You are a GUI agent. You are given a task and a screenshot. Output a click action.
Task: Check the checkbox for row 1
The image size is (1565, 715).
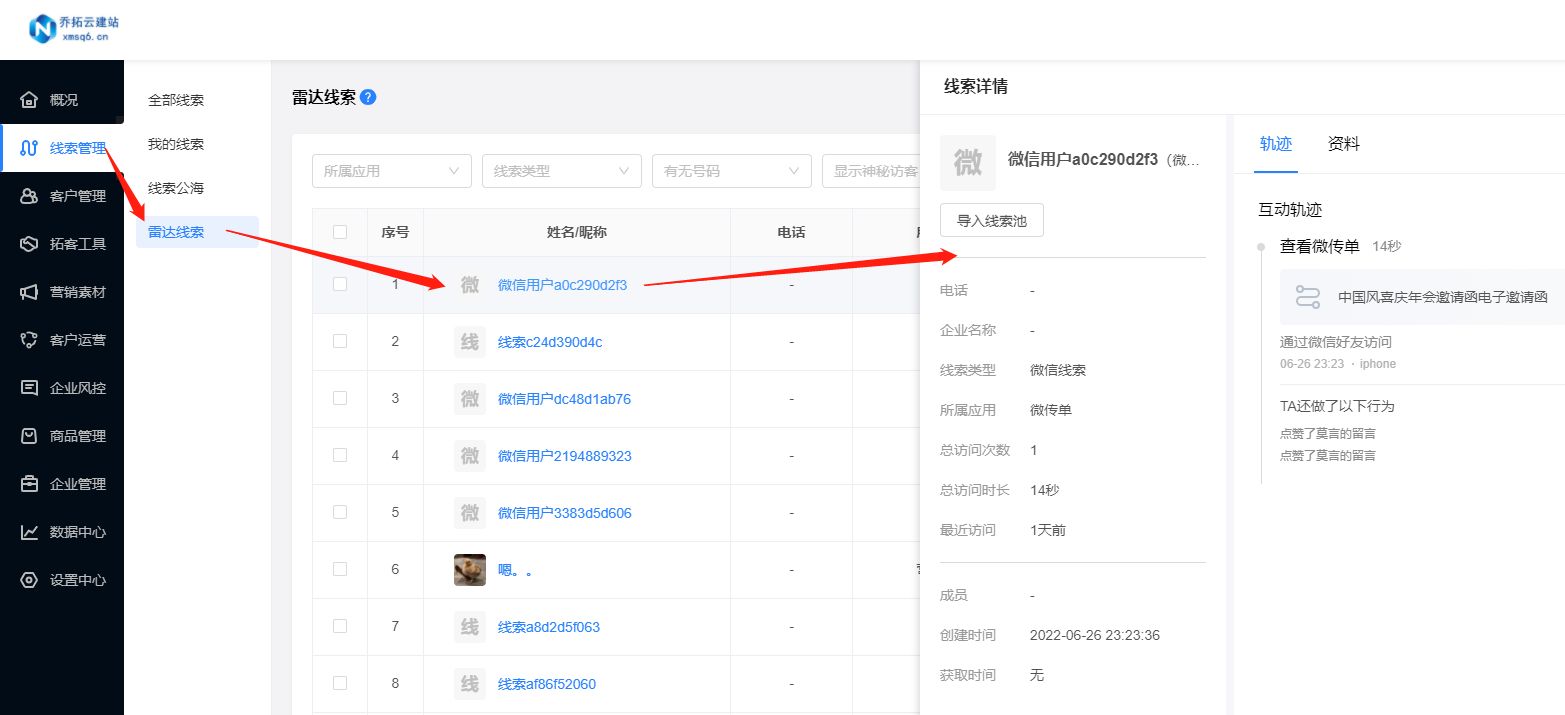(340, 284)
